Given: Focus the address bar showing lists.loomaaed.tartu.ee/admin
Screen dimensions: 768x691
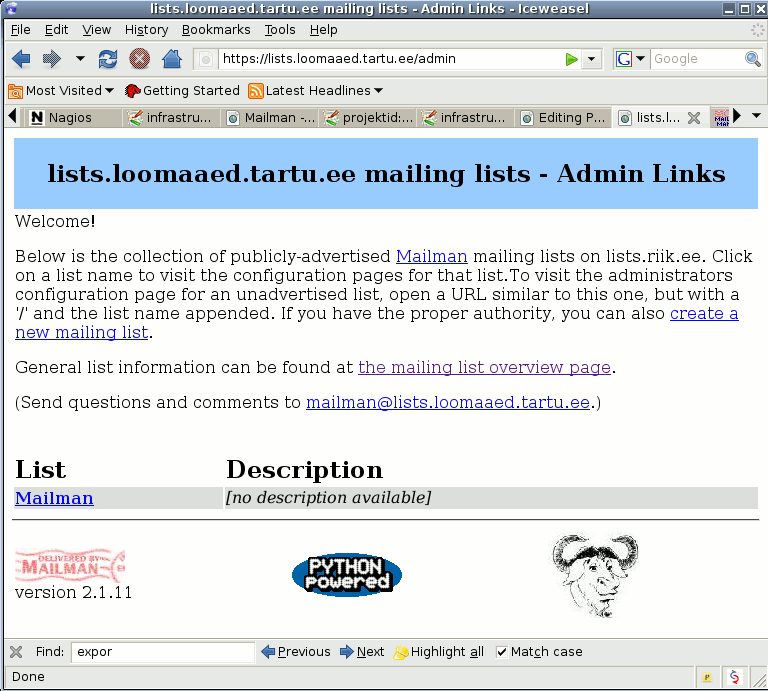Looking at the screenshot, I should (x=389, y=59).
